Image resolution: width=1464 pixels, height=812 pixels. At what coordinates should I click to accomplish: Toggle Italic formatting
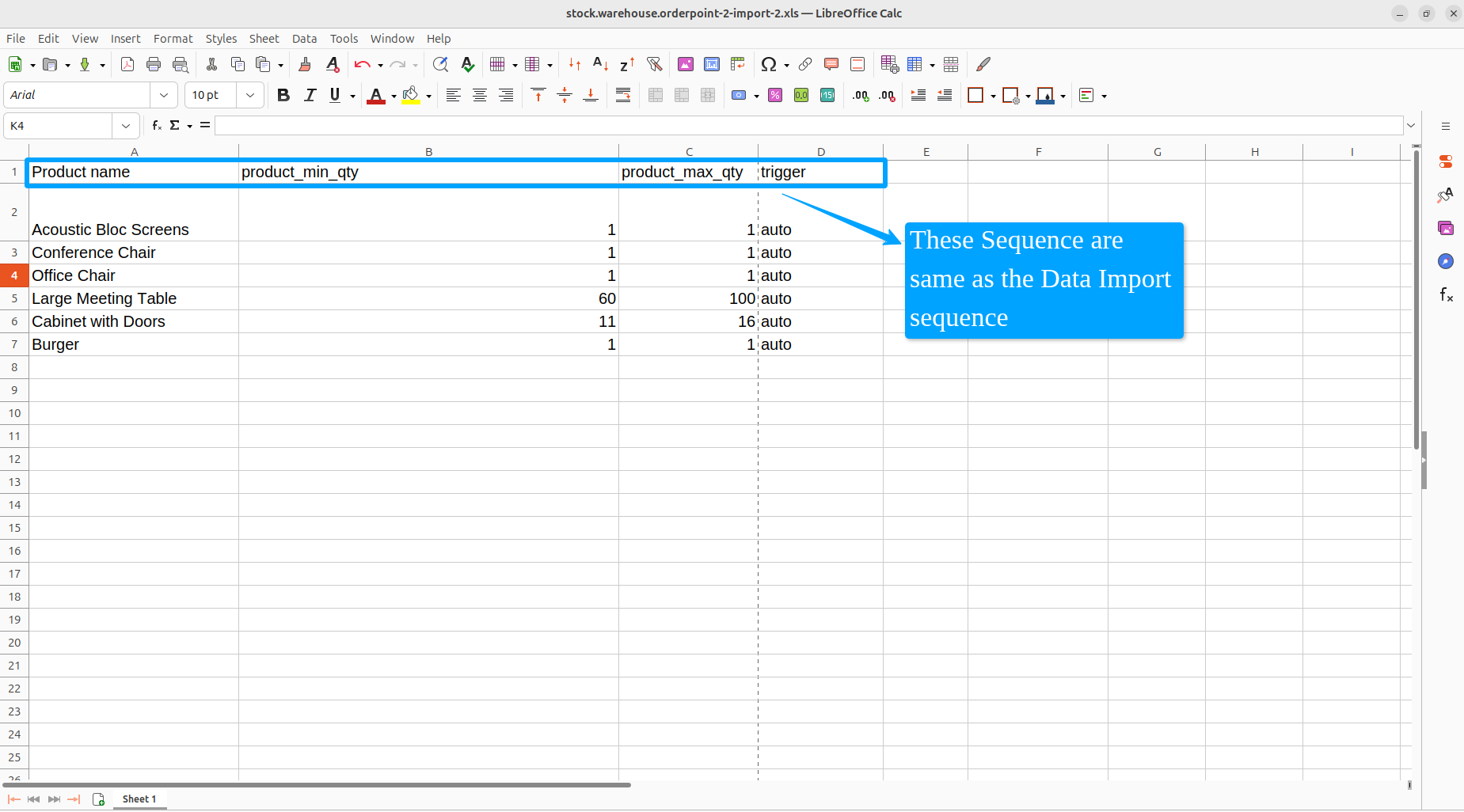(x=310, y=96)
